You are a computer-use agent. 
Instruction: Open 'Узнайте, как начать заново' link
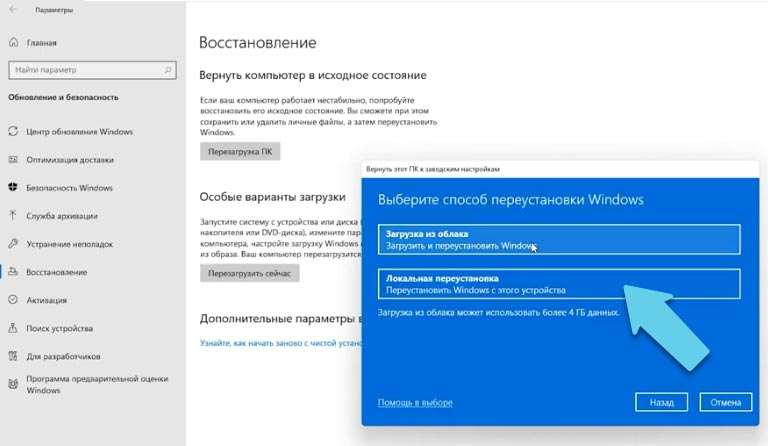click(281, 343)
